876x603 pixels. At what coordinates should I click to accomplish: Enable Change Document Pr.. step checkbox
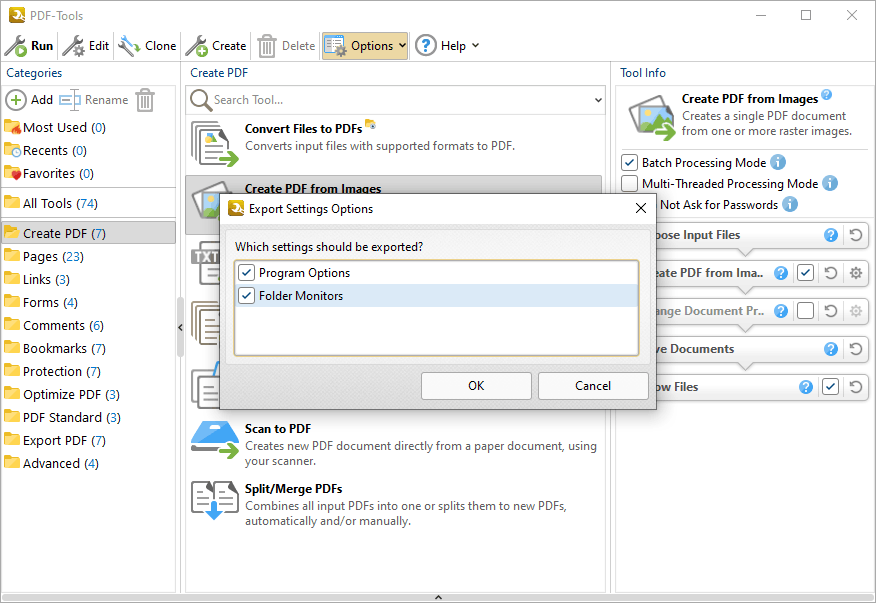[x=805, y=311]
